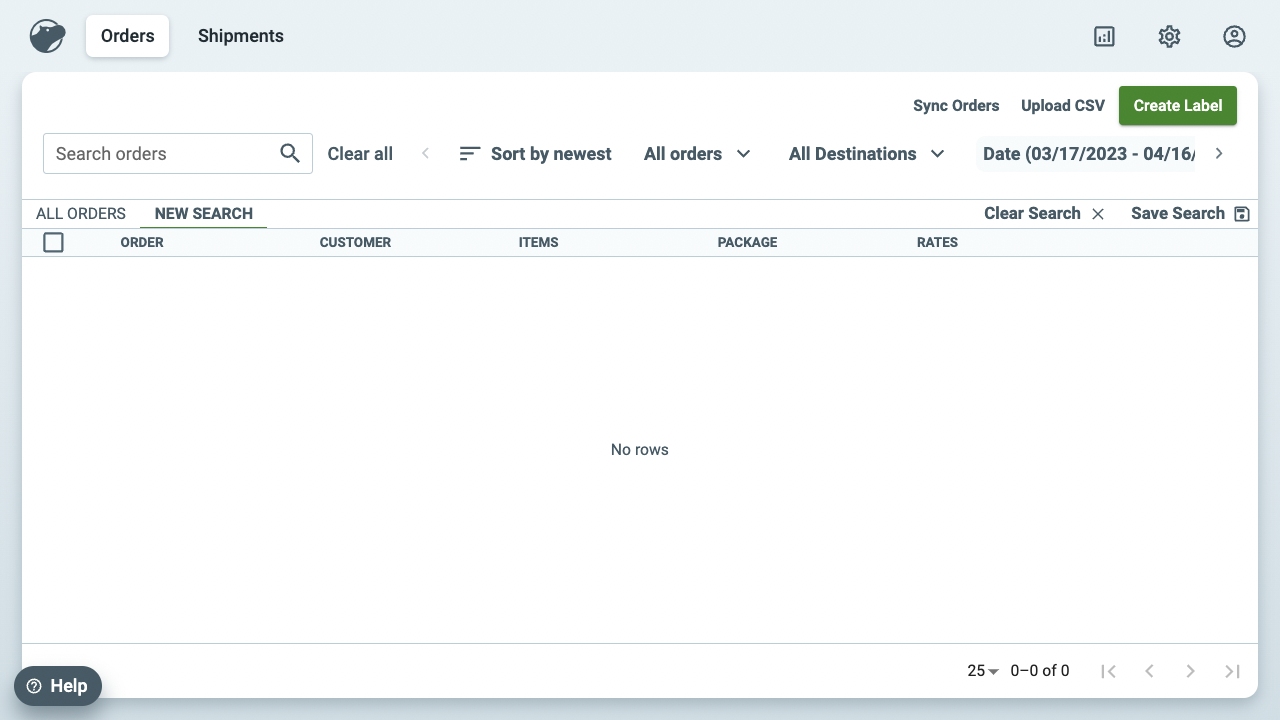Screen dimensions: 1280x720
Task: Click the Clear Search label
Action: pyautogui.click(x=1032, y=213)
